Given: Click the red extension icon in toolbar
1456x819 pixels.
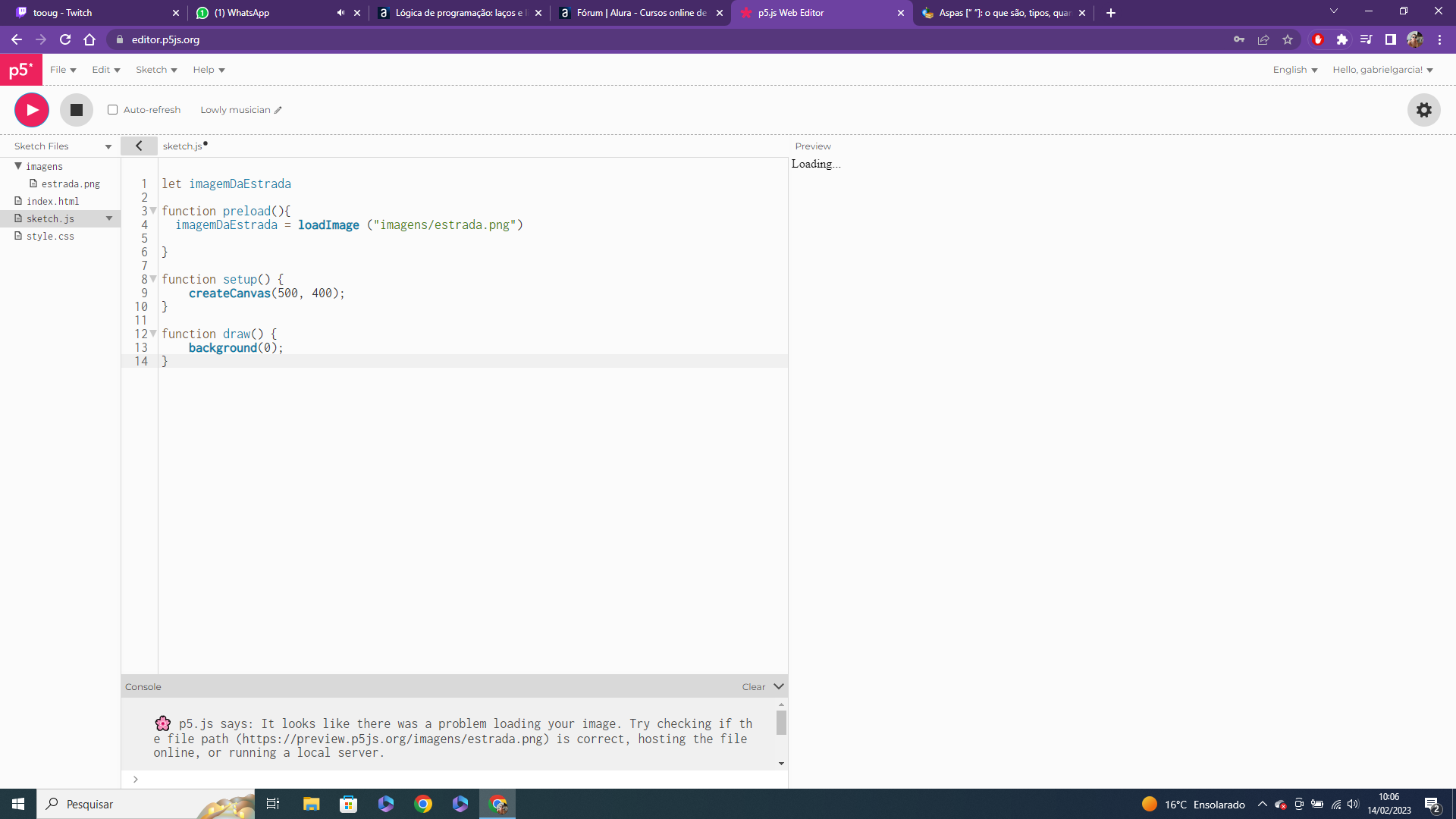Looking at the screenshot, I should coord(1318,39).
